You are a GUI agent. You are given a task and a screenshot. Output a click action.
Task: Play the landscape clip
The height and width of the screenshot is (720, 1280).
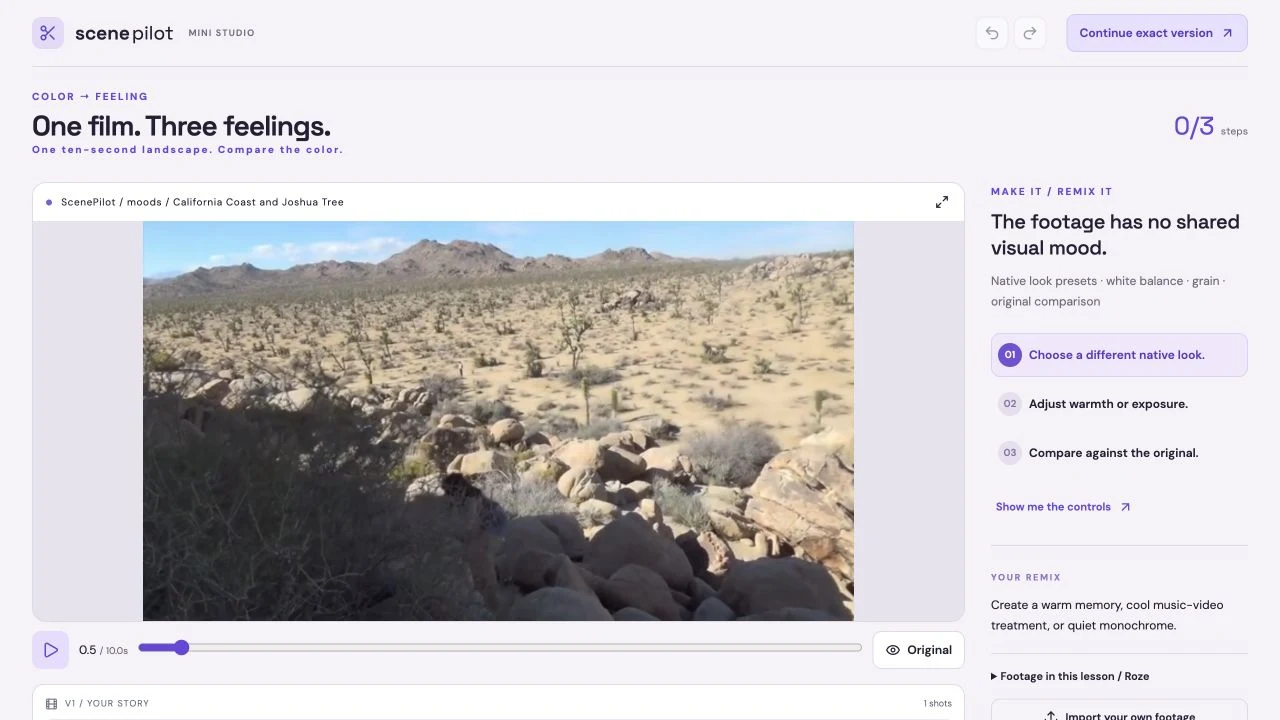[51, 650]
